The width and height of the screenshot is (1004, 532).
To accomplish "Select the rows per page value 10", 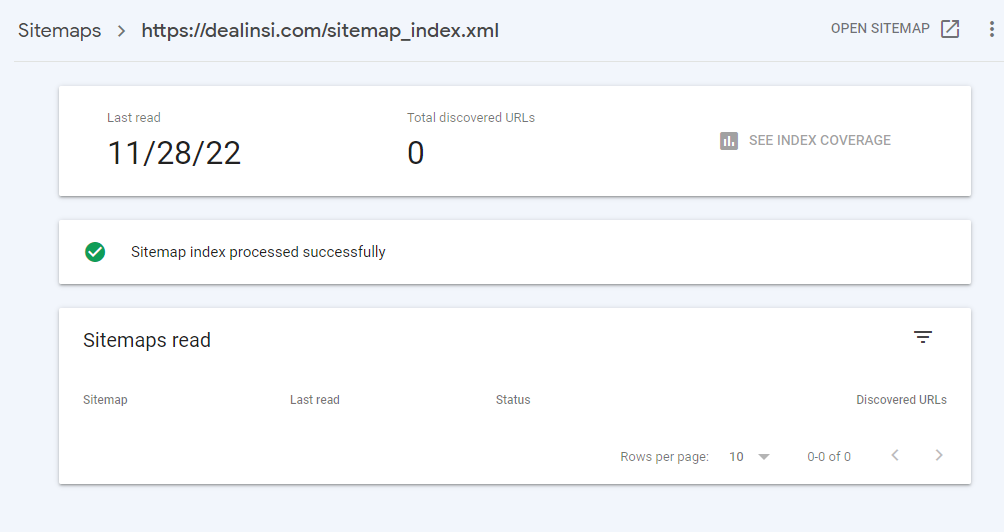I will click(736, 456).
